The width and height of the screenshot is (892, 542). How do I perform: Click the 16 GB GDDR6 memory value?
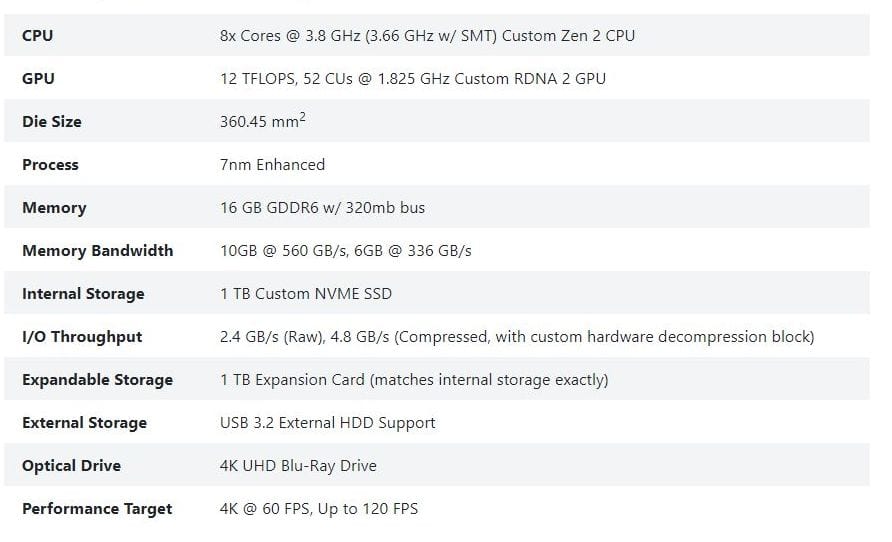click(x=322, y=208)
